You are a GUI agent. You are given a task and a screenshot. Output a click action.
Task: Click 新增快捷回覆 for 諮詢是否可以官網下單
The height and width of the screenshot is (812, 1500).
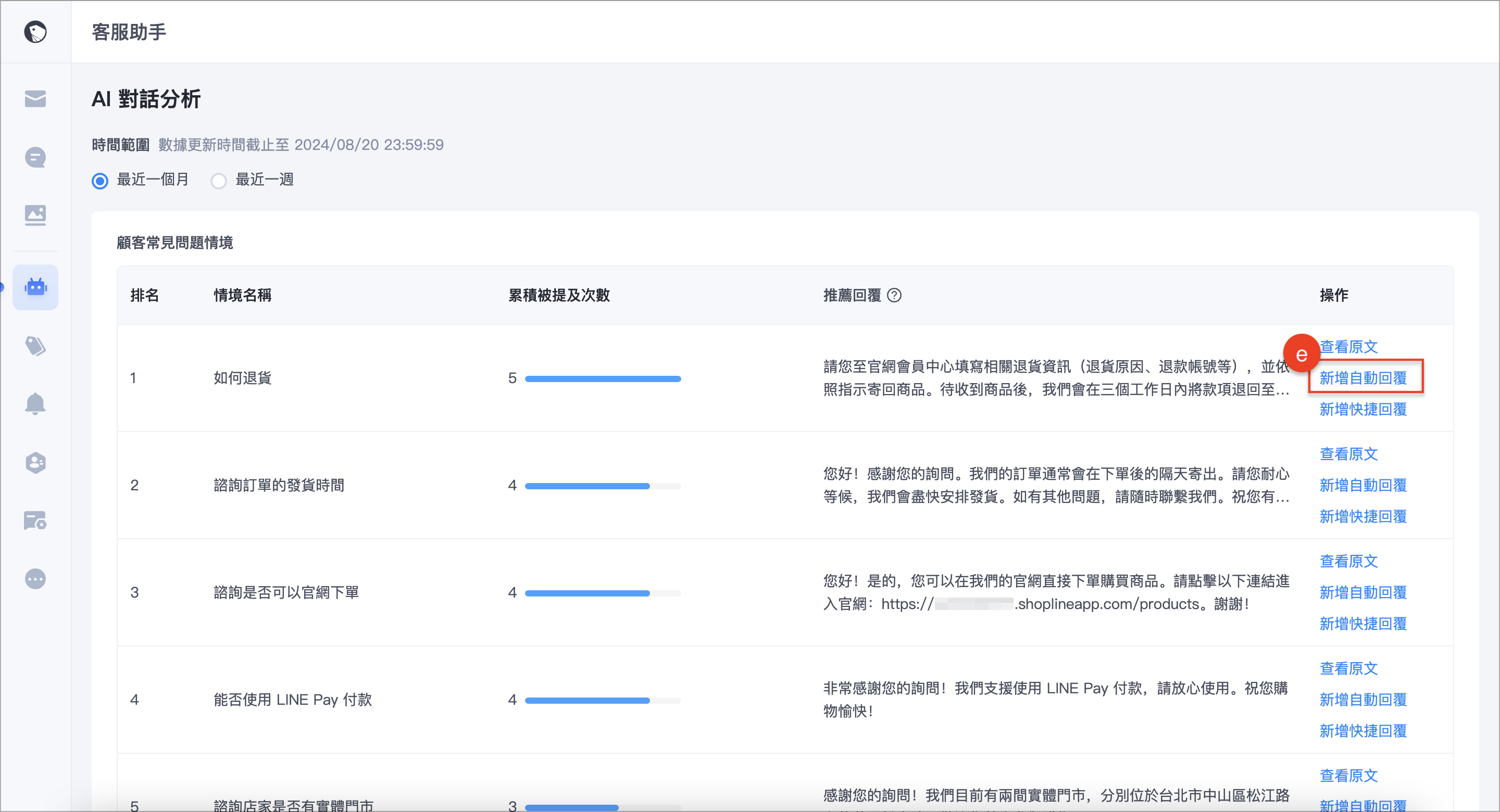coord(1362,624)
